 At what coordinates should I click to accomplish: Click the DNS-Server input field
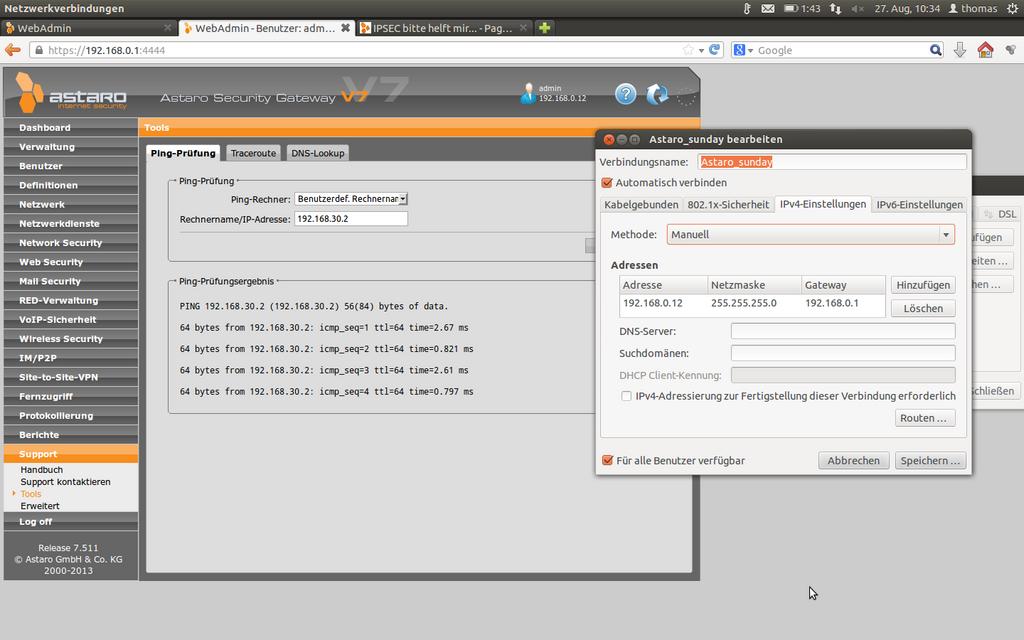coord(842,331)
